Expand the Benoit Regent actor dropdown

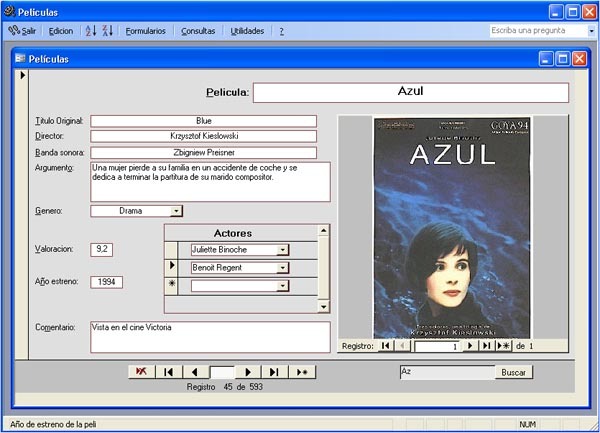coord(282,268)
